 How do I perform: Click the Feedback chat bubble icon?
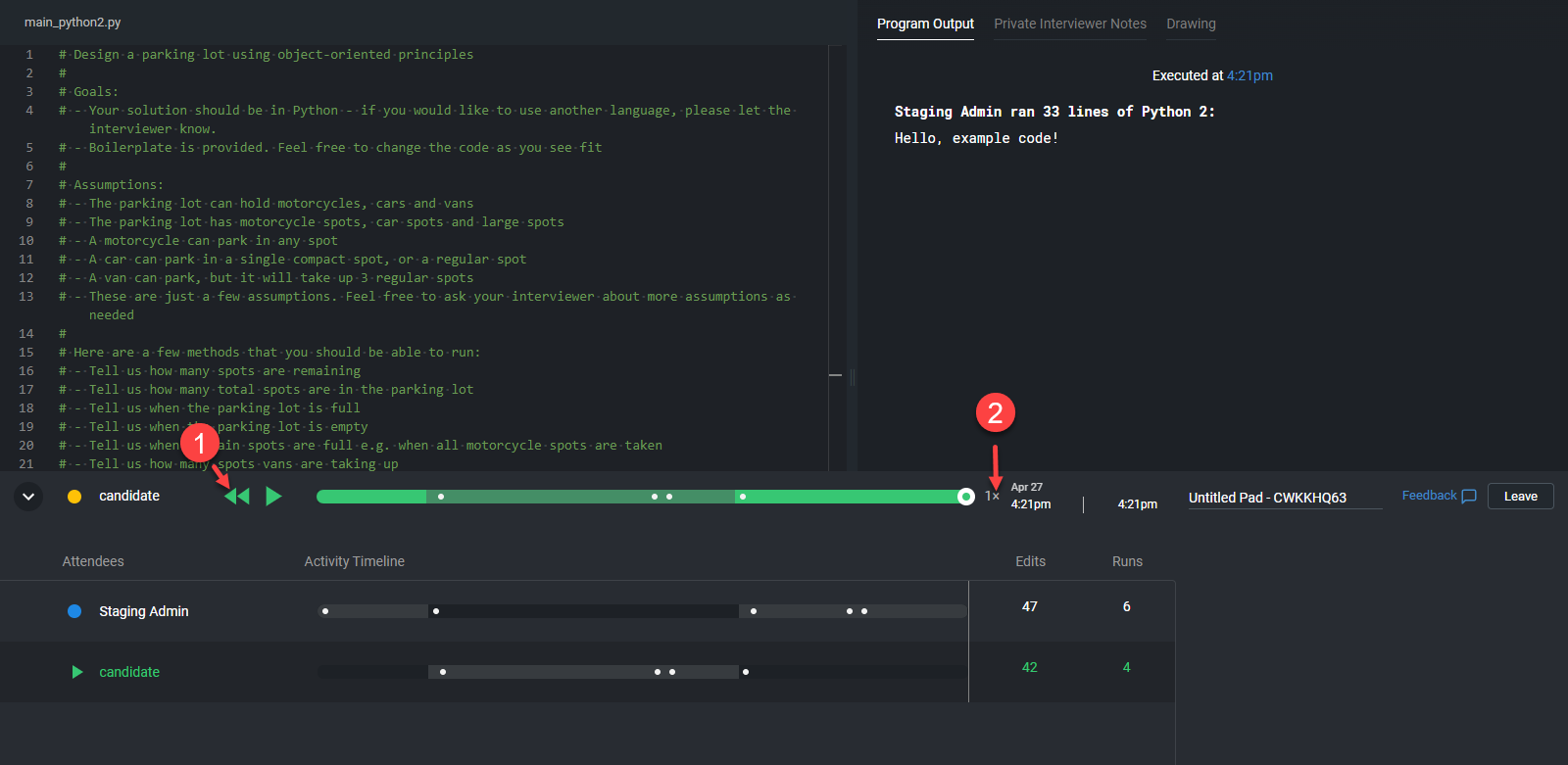[1468, 497]
